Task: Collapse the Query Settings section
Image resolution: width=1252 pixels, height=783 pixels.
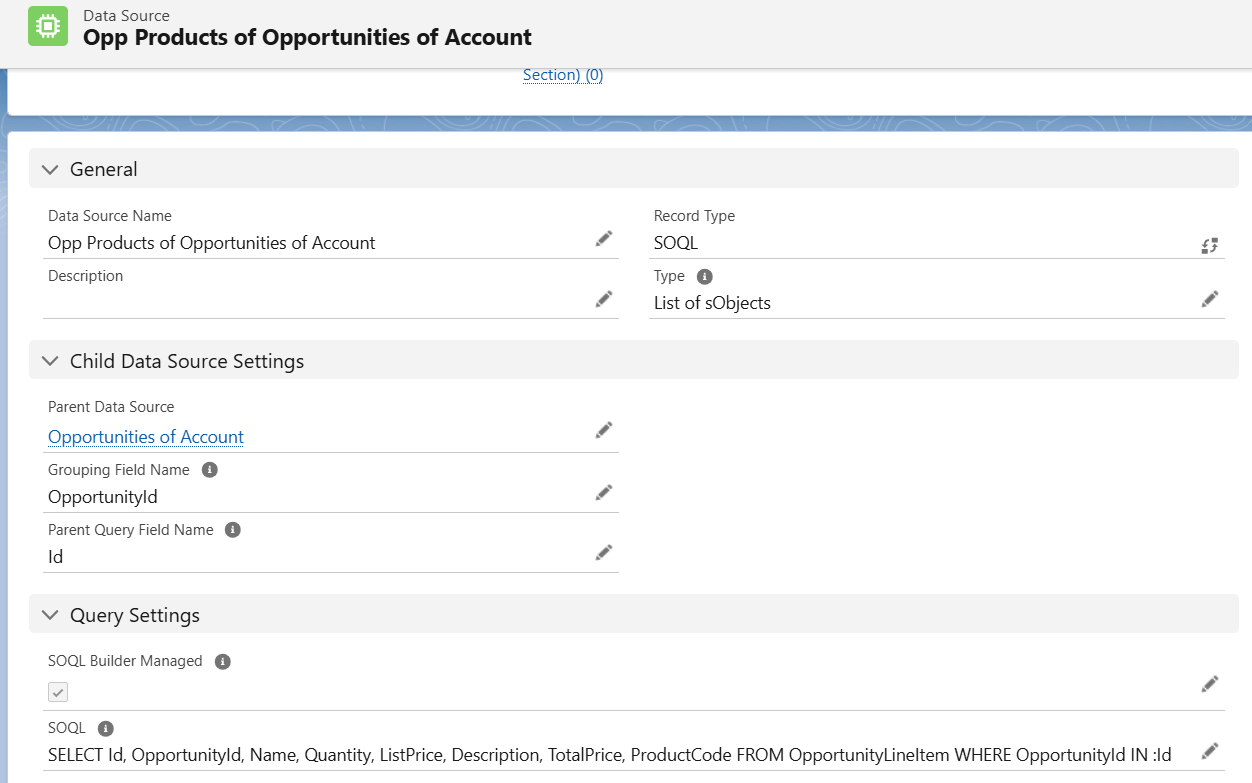Action: tap(50, 615)
